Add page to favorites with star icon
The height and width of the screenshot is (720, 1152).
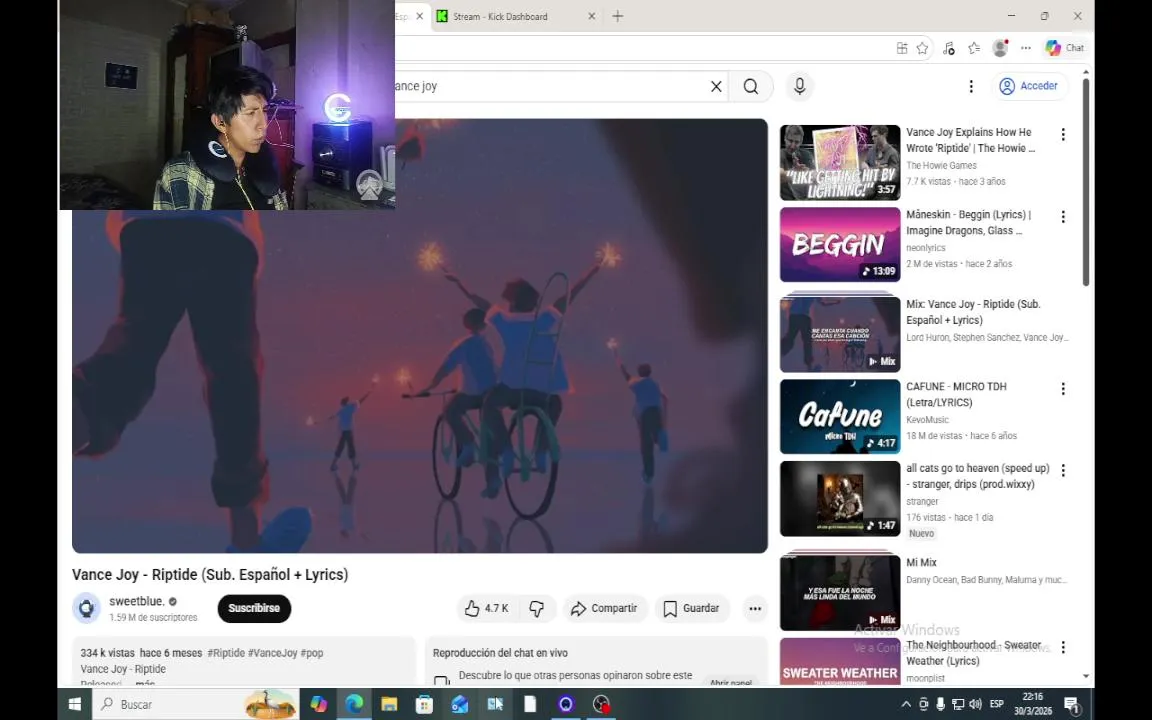tap(922, 48)
